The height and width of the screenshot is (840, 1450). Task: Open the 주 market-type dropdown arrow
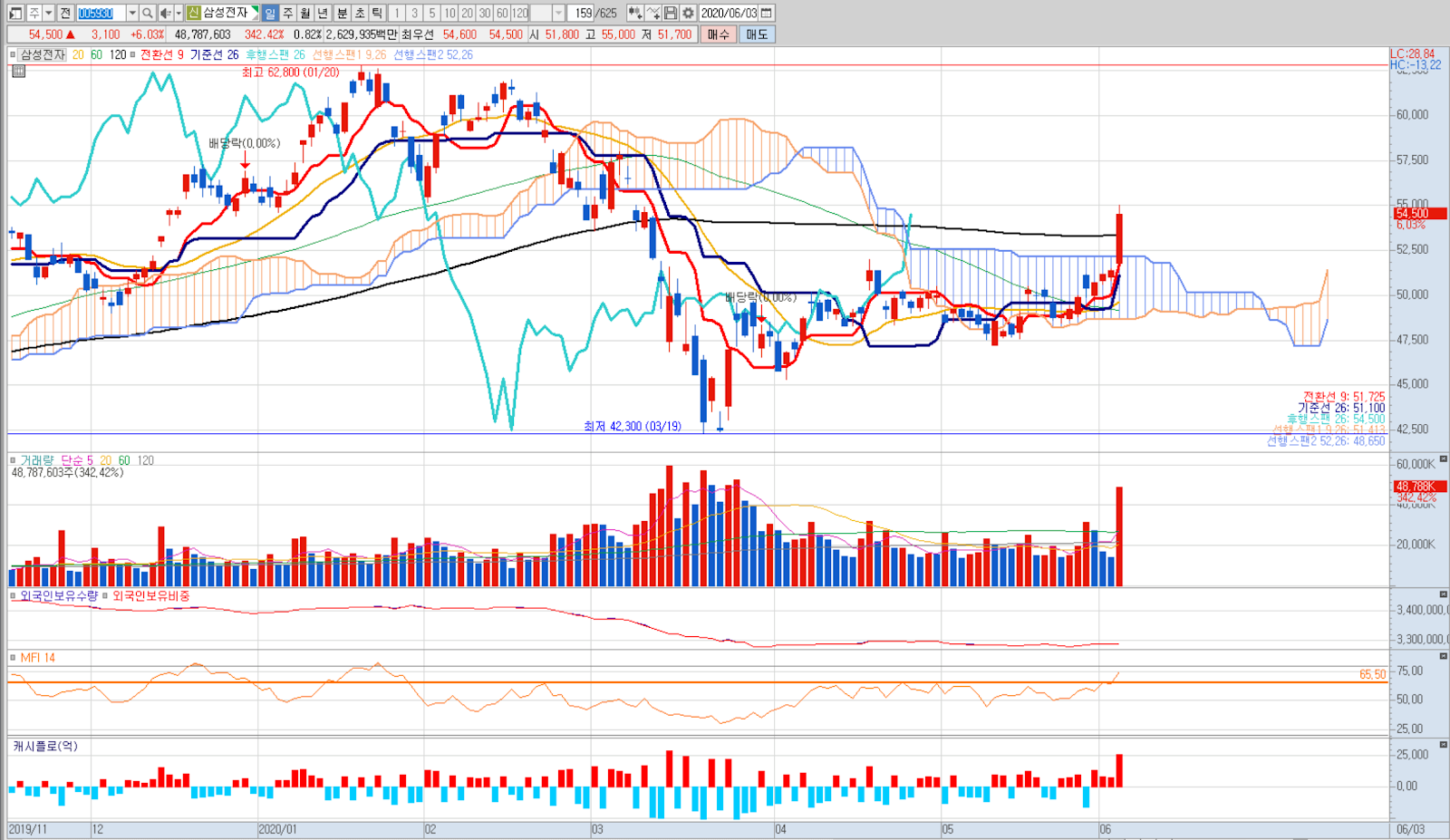pos(49,13)
